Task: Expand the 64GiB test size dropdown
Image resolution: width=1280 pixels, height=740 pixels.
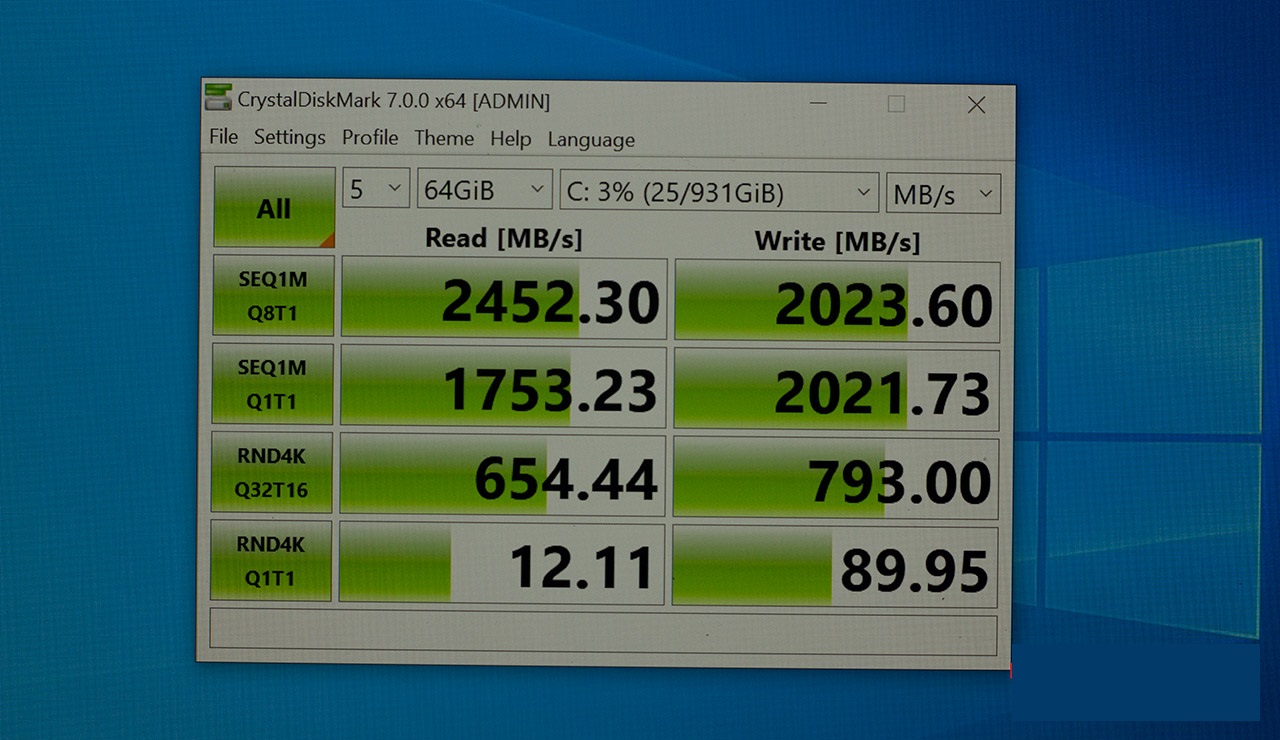Action: (x=484, y=189)
